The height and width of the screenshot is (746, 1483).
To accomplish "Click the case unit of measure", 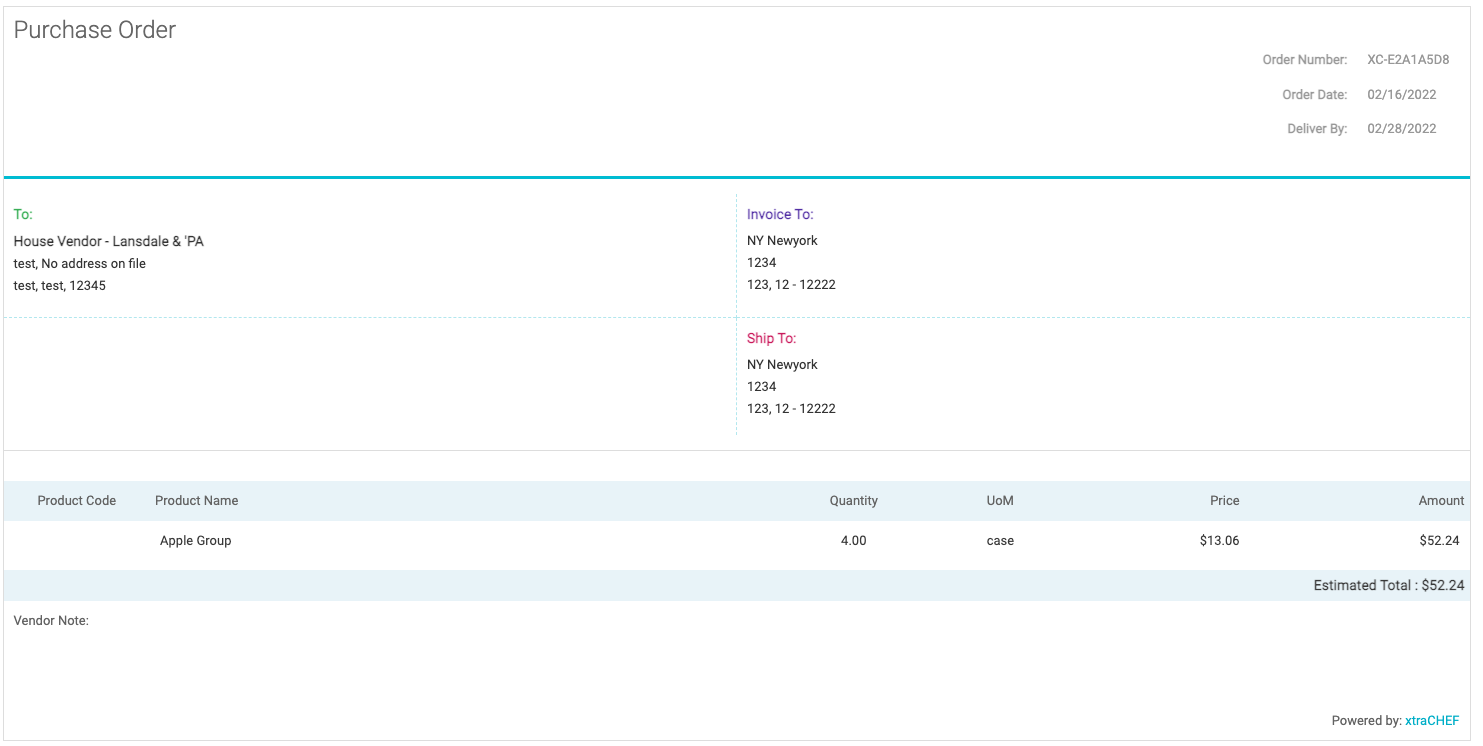I will coord(1000,541).
